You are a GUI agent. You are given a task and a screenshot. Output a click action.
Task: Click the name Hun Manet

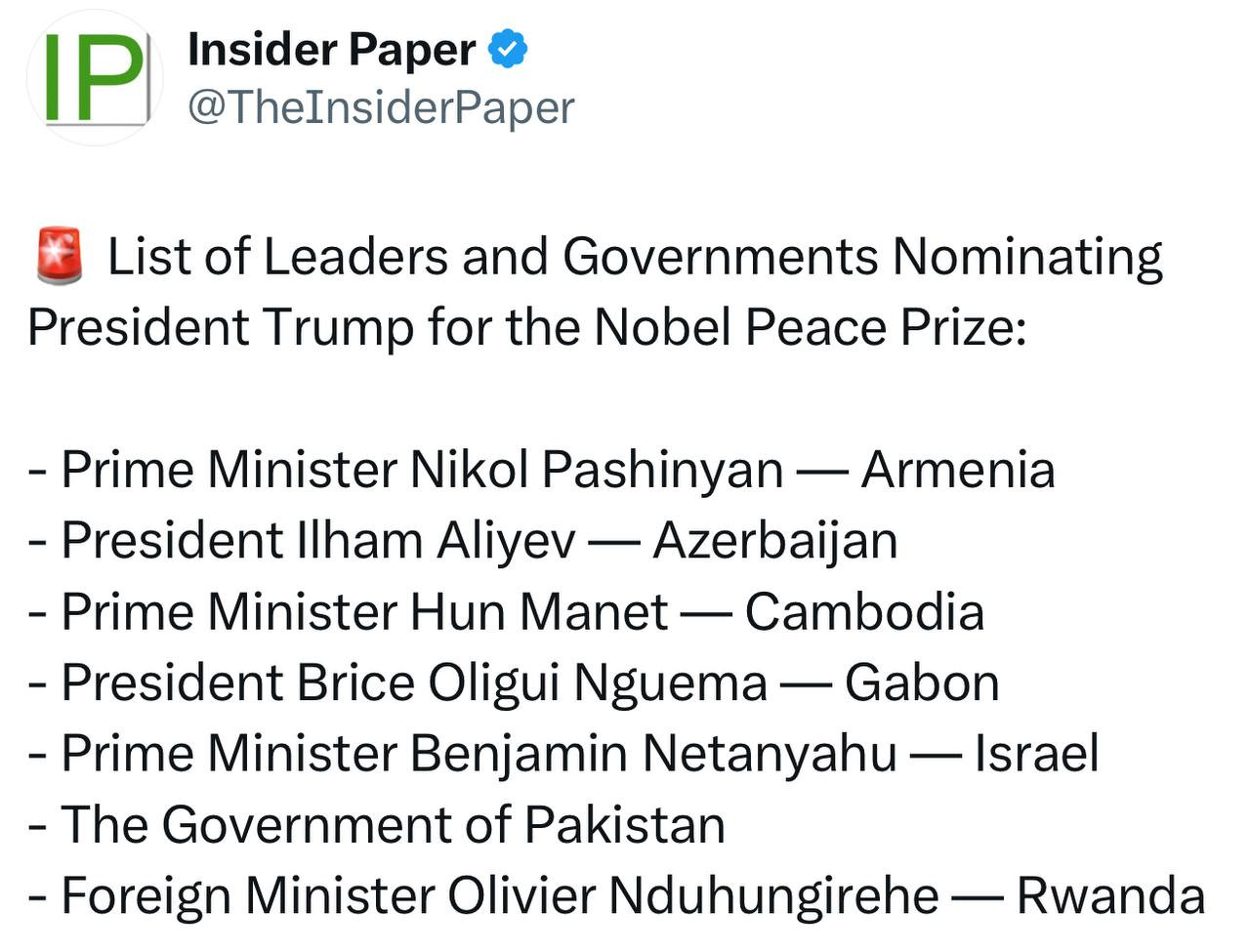[538, 612]
